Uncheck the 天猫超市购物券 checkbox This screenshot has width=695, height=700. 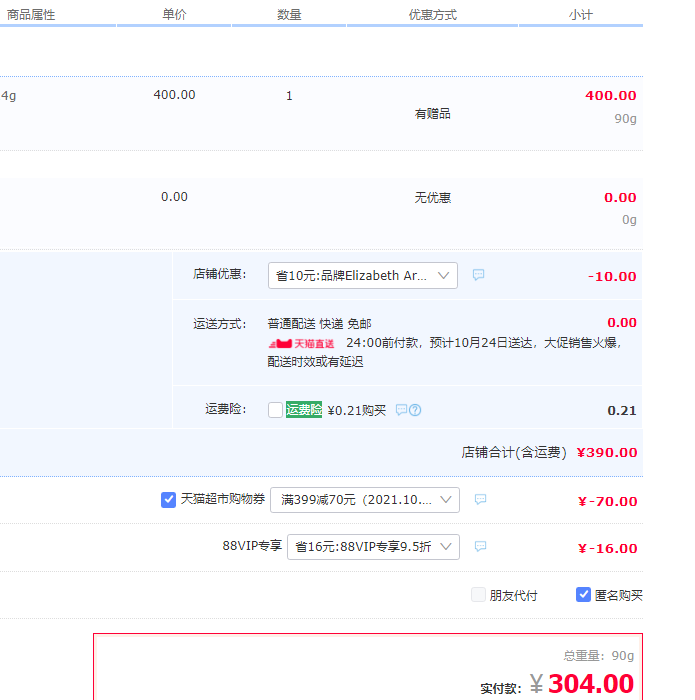[x=168, y=500]
